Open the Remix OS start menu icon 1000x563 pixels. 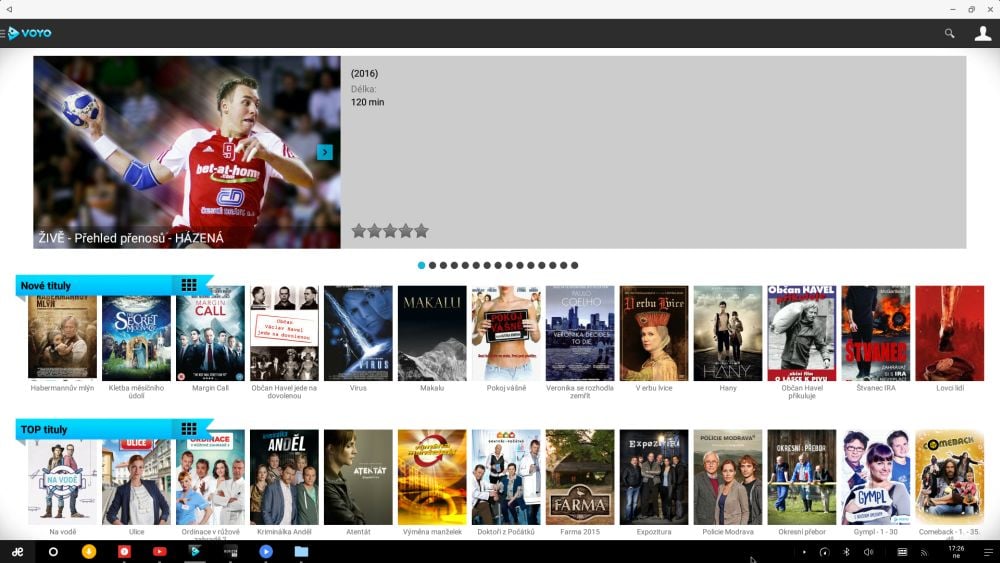click(18, 552)
